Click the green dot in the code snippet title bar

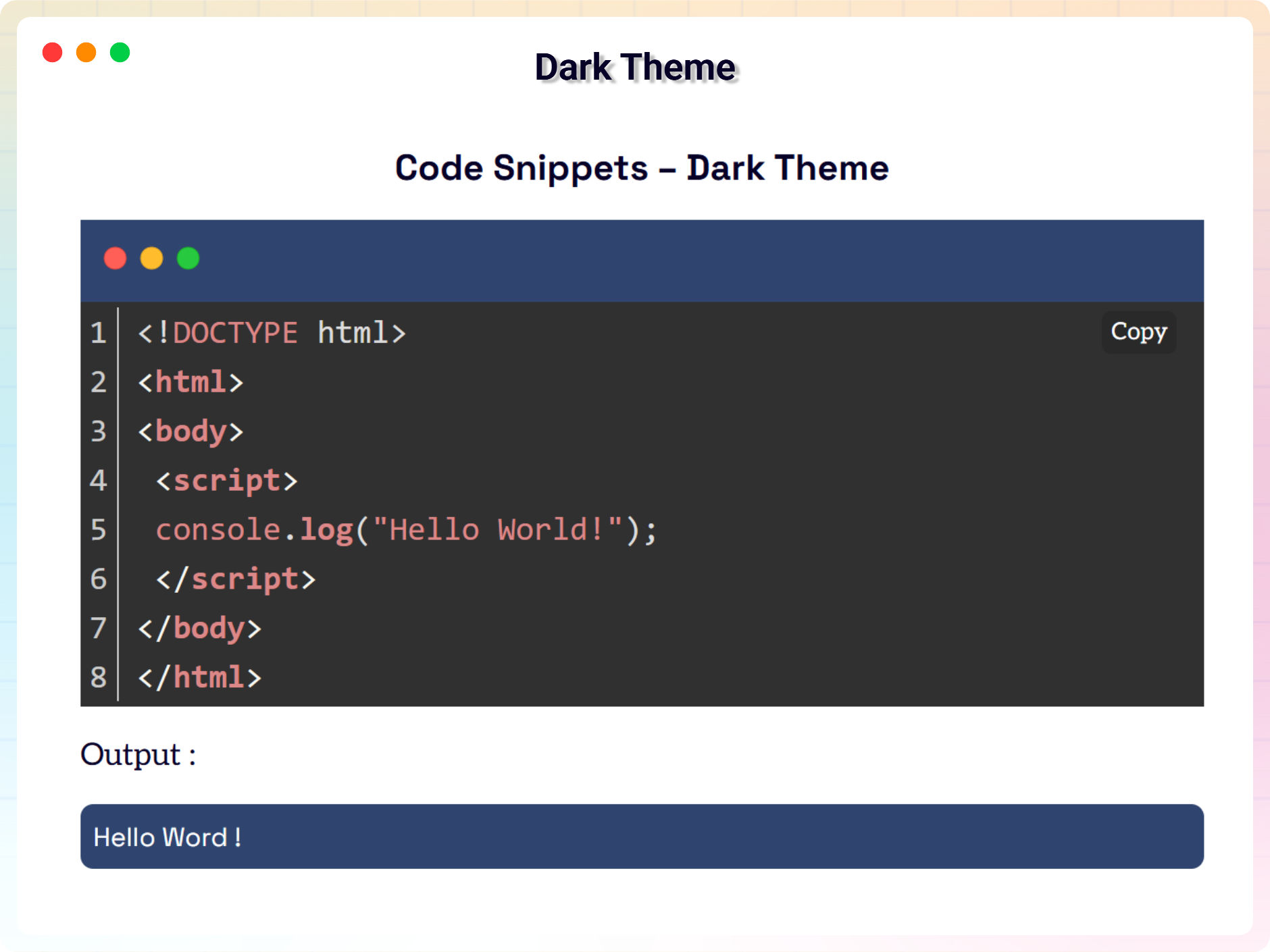coord(188,259)
